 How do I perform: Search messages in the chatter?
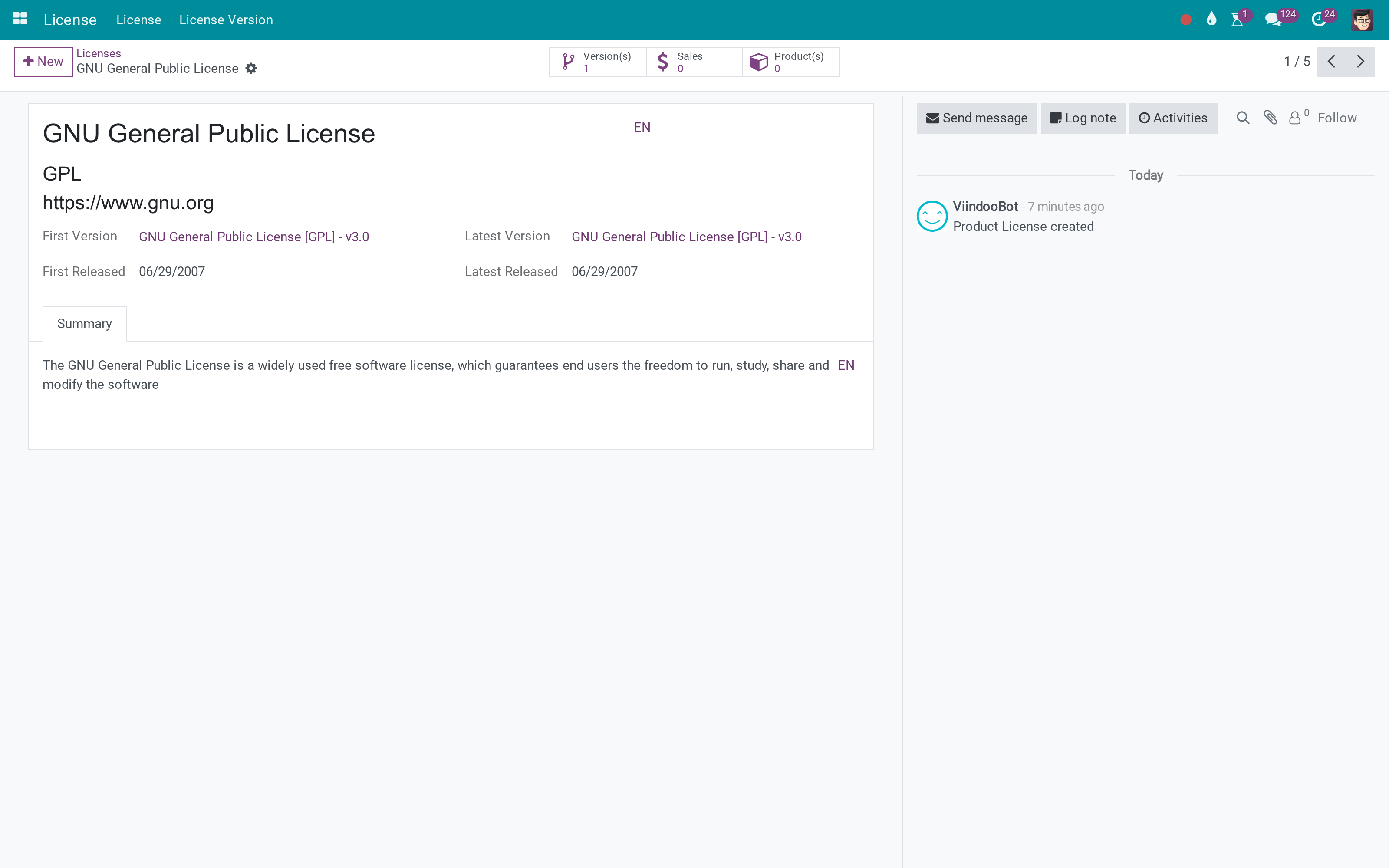point(1243,118)
